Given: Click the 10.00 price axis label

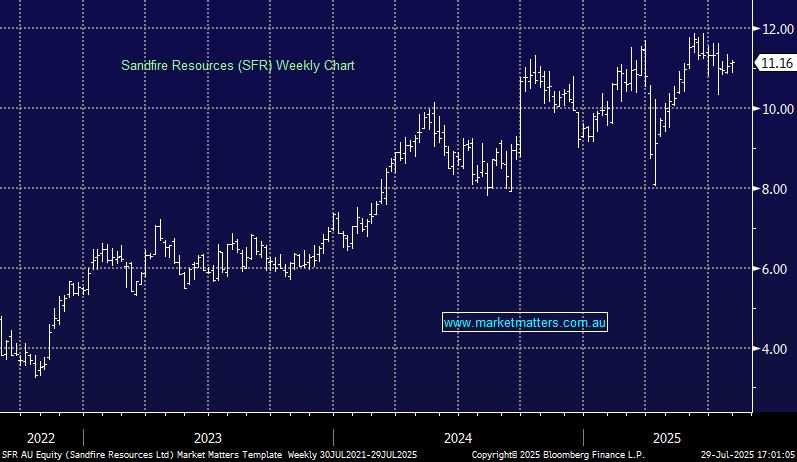Looking at the screenshot, I should click(778, 109).
